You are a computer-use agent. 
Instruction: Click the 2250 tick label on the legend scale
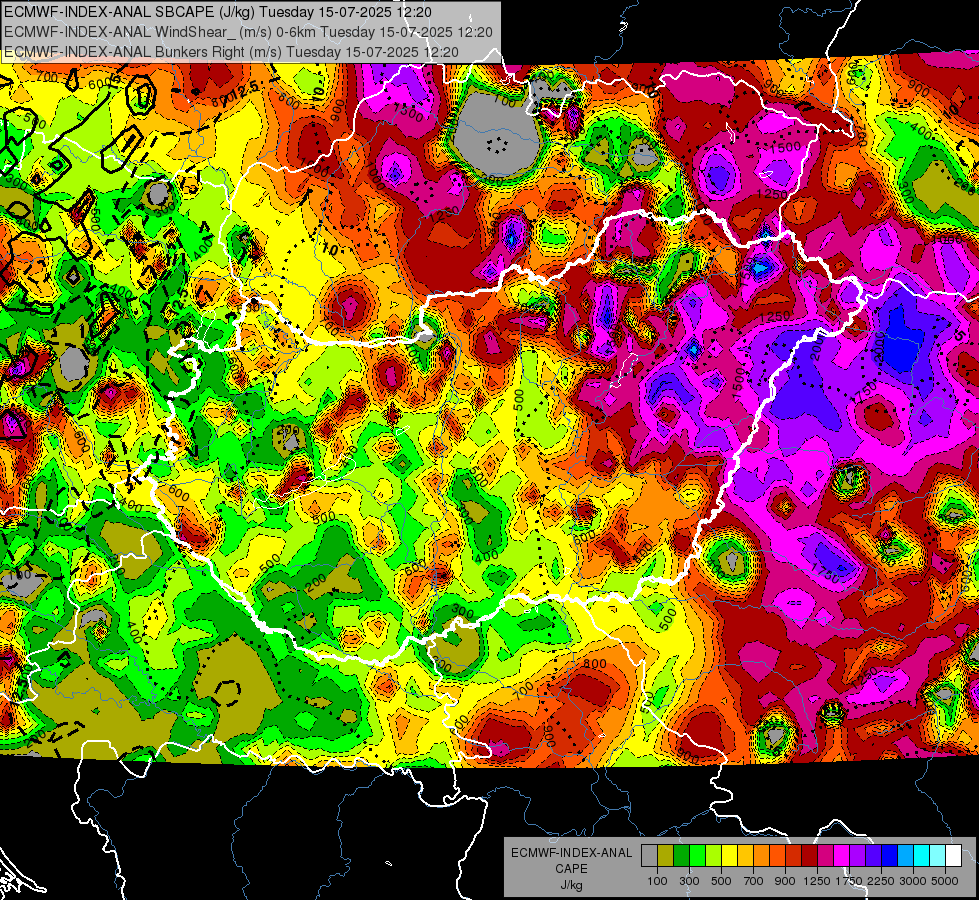tap(881, 881)
